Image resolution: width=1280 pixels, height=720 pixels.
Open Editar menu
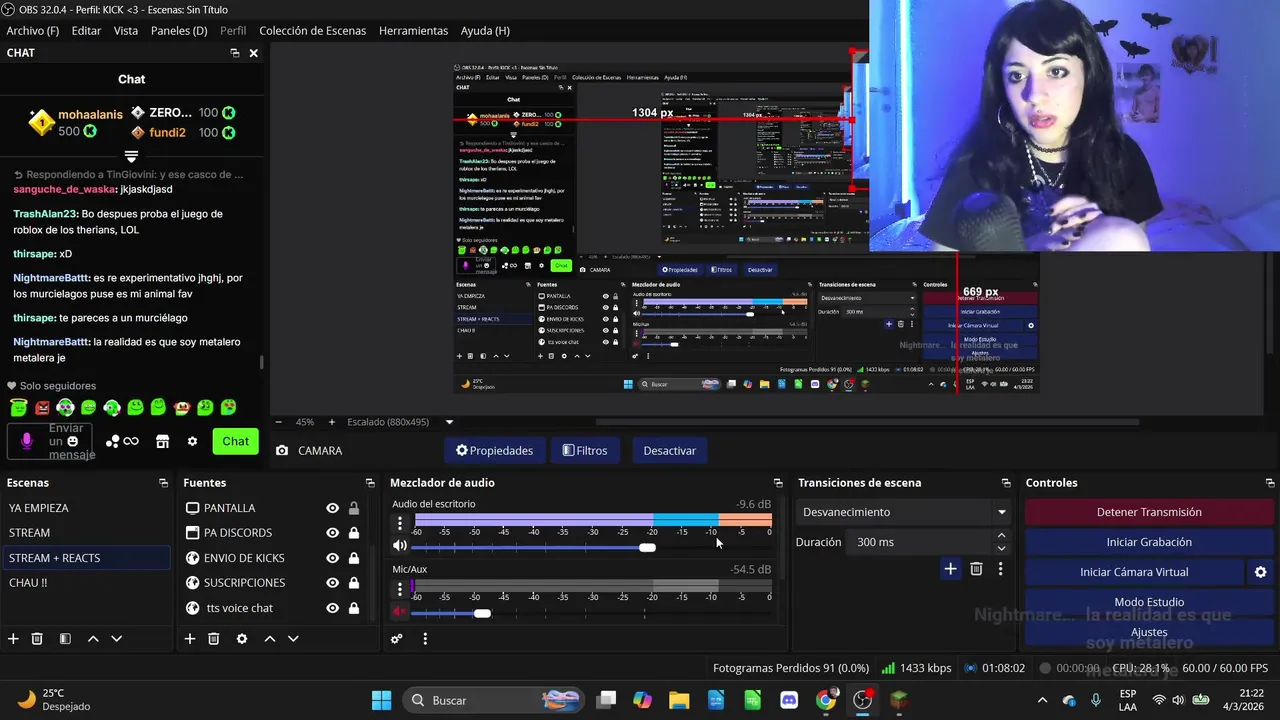(x=86, y=31)
